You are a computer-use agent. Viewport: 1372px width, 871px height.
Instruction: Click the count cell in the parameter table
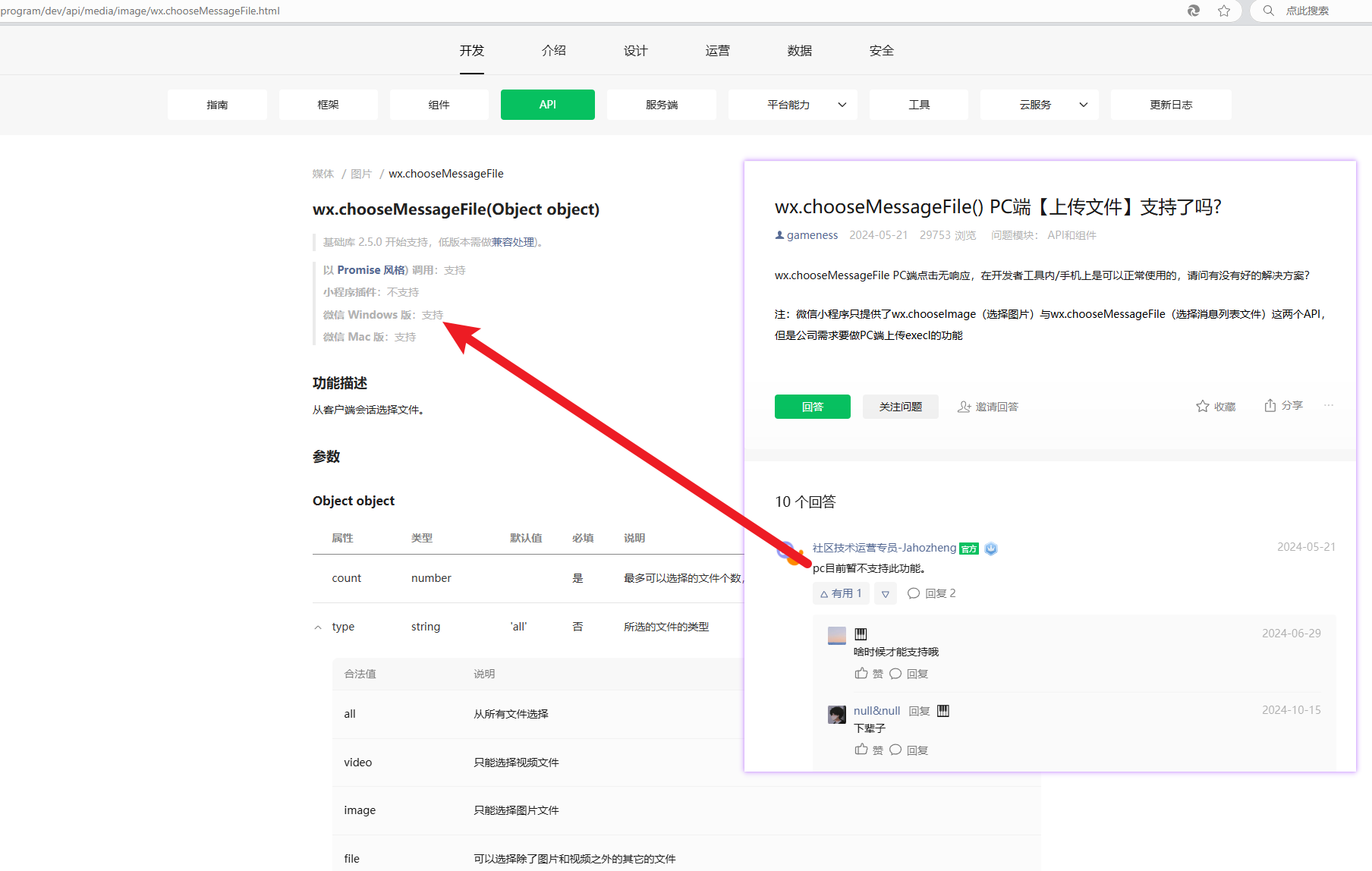coord(347,578)
